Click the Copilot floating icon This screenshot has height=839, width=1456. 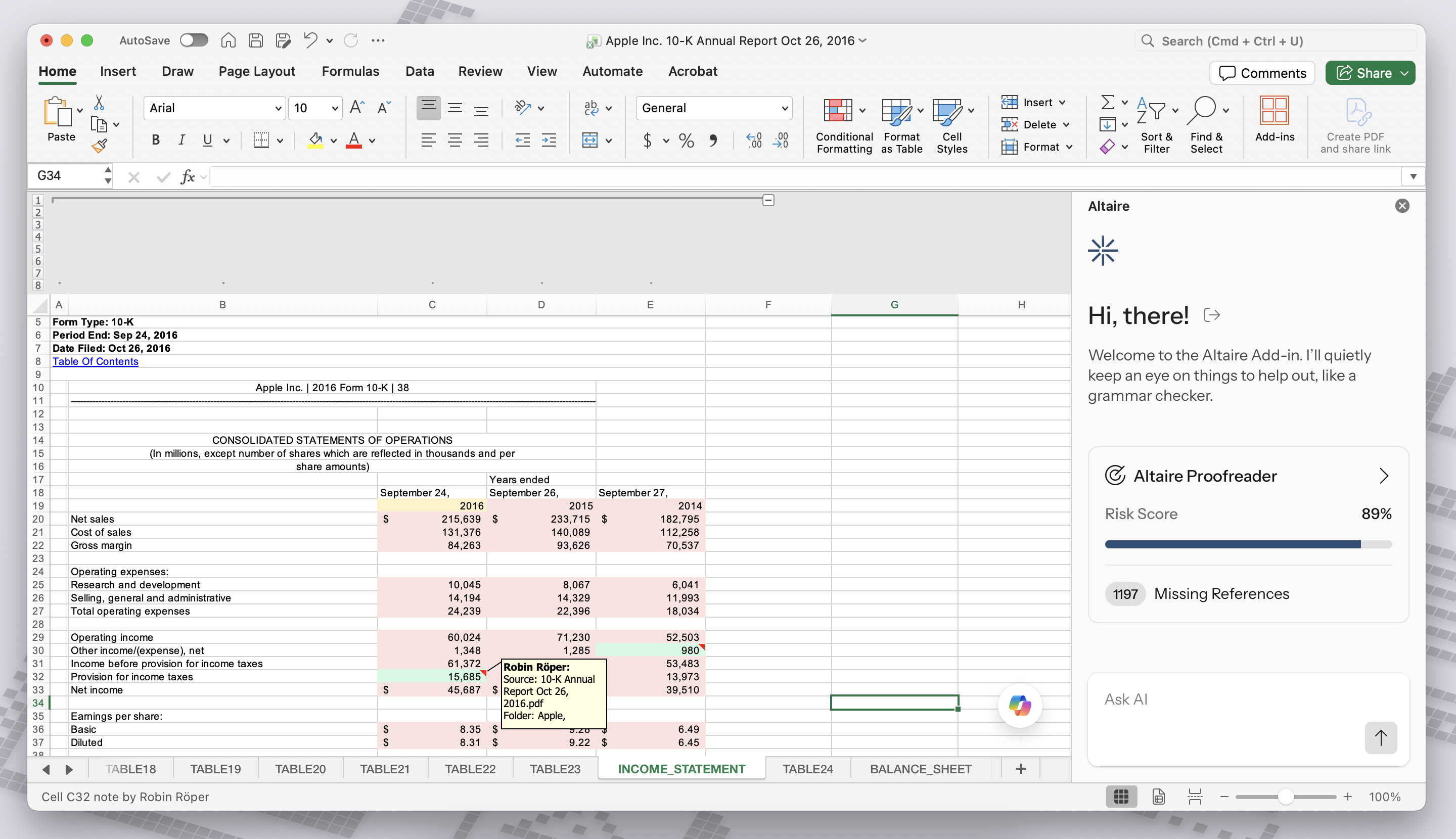pos(1020,705)
